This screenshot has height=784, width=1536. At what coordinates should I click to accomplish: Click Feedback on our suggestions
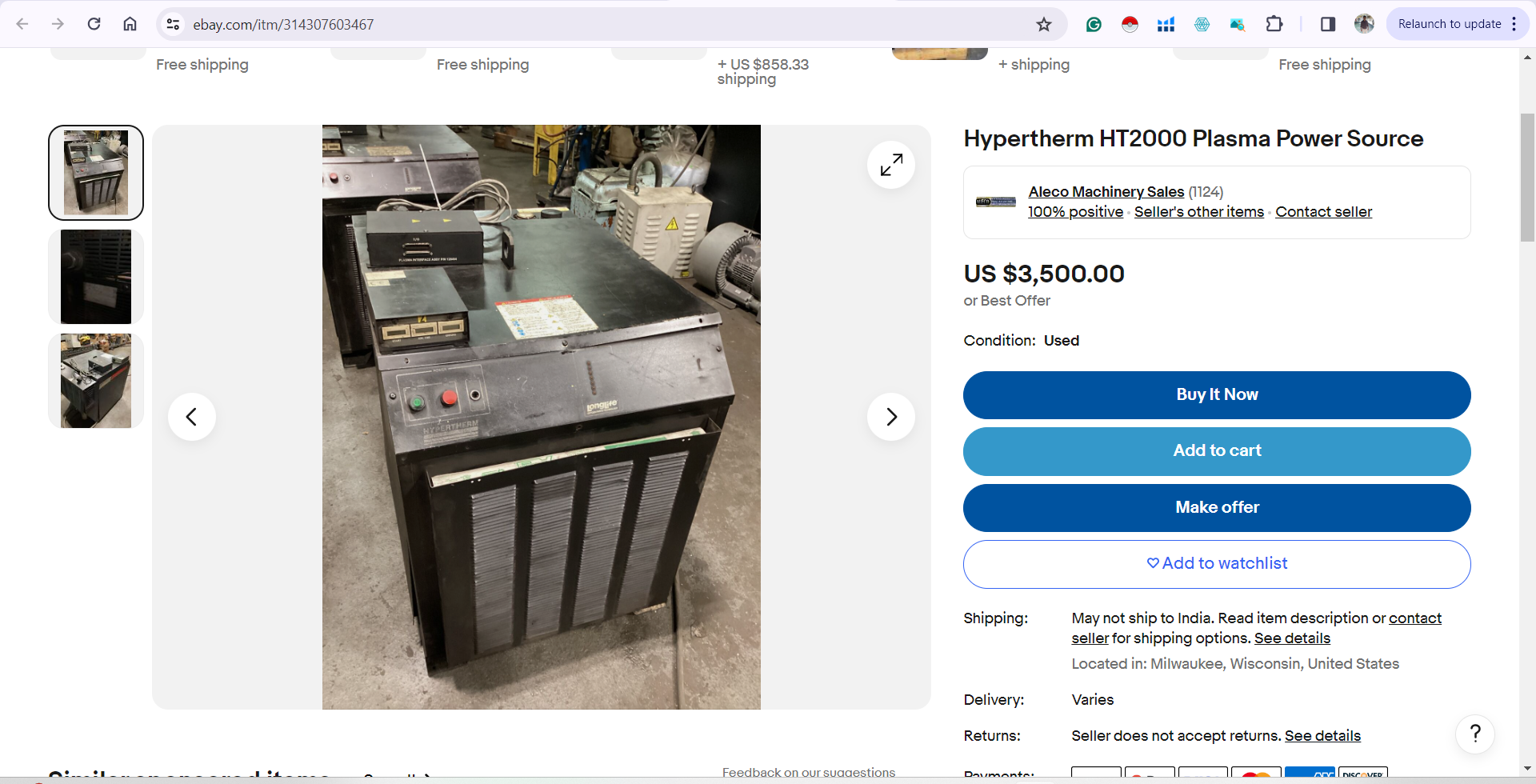click(808, 772)
